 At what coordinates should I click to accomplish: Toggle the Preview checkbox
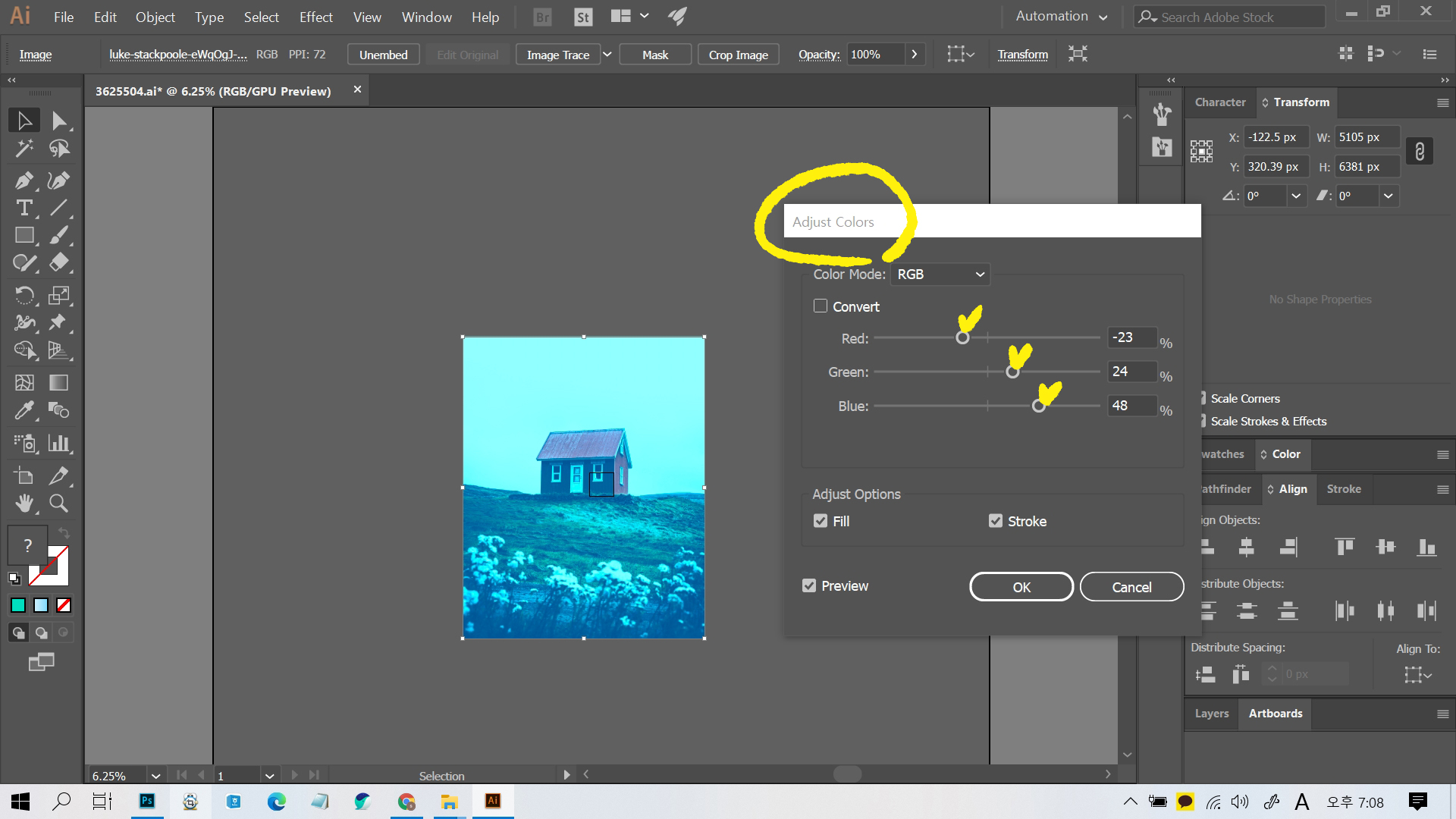(809, 586)
